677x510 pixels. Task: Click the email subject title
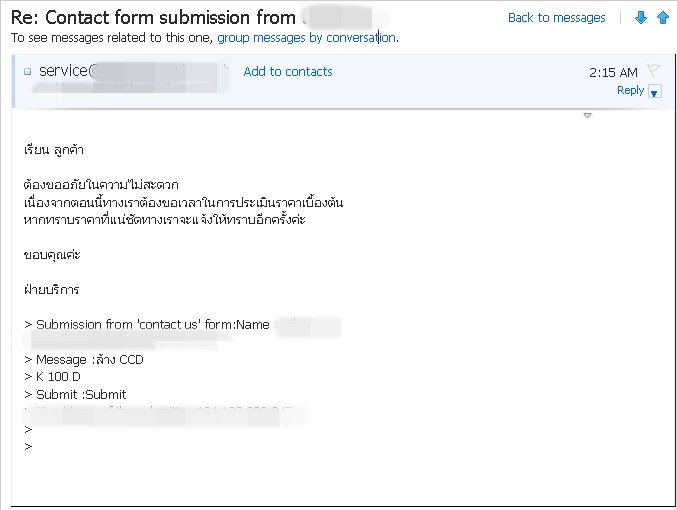[153, 17]
